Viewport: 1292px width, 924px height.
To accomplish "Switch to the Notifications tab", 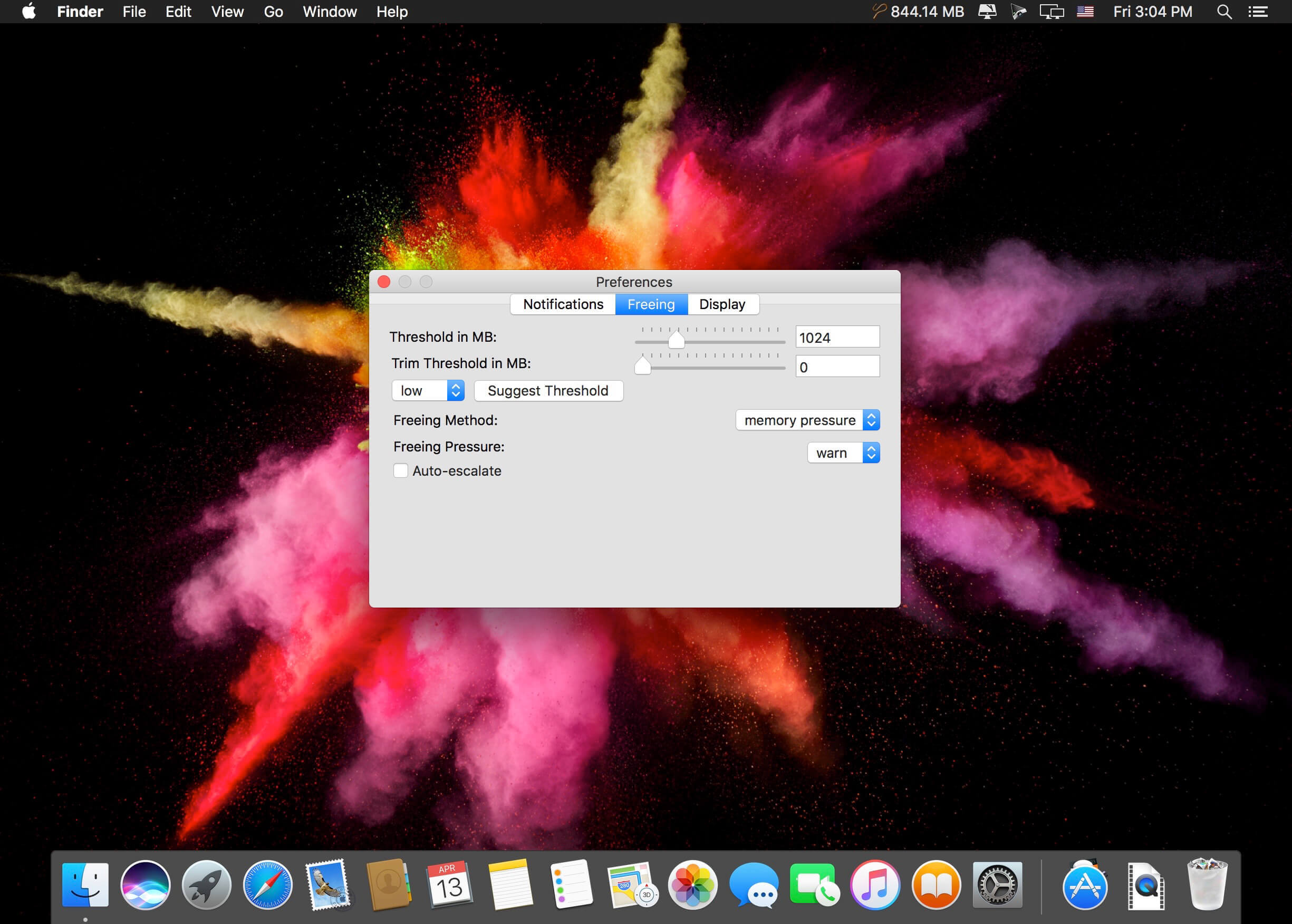I will point(563,304).
